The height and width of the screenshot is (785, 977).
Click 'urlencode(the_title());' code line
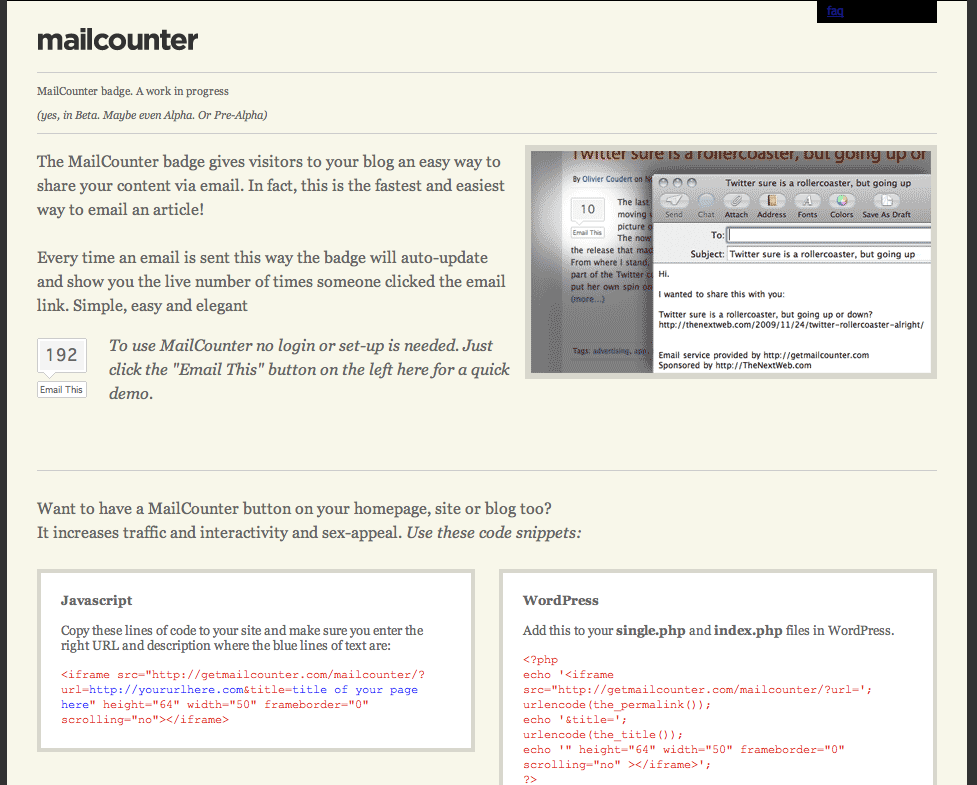point(603,735)
